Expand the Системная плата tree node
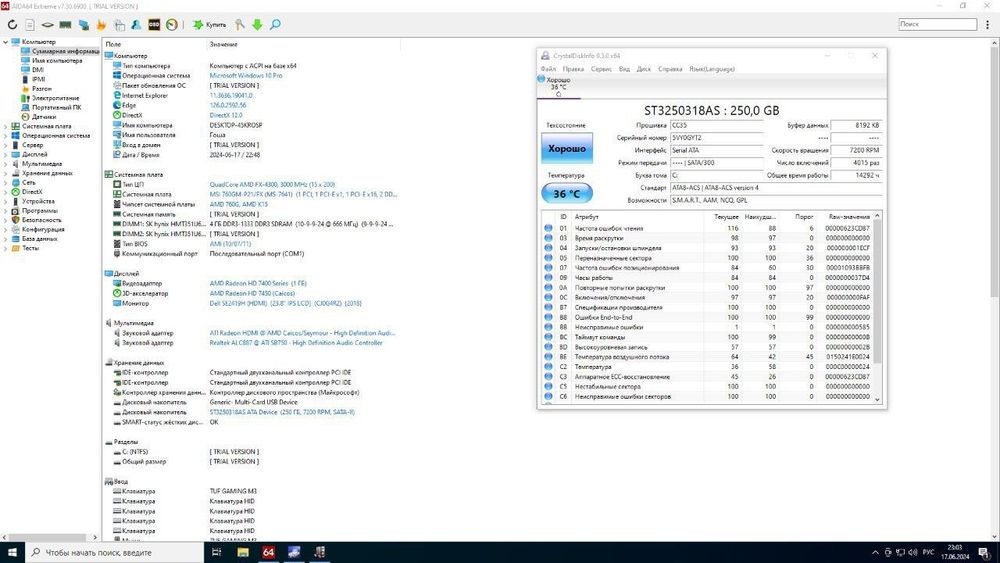 pos(5,126)
